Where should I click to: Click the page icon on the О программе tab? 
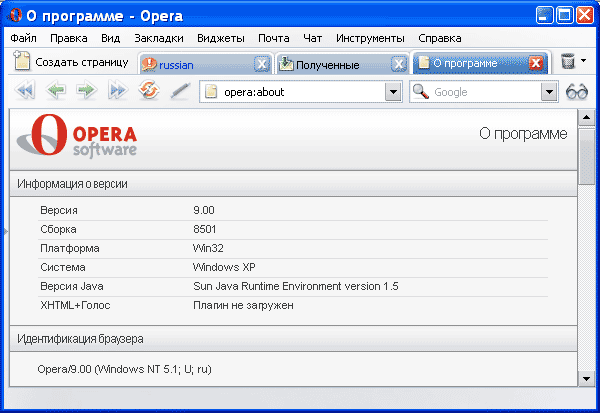coord(424,62)
